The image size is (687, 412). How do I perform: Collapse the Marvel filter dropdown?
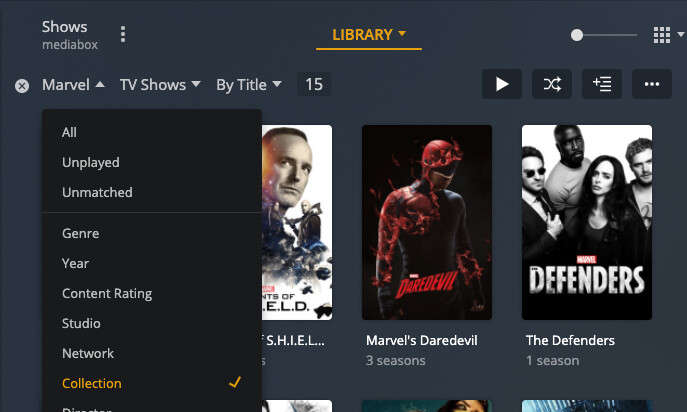(x=73, y=85)
